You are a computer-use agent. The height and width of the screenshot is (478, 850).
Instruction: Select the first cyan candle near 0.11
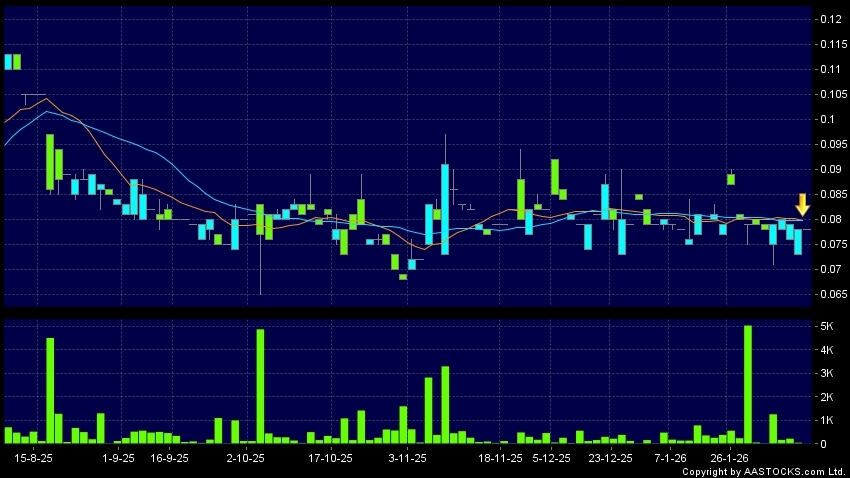click(8, 62)
